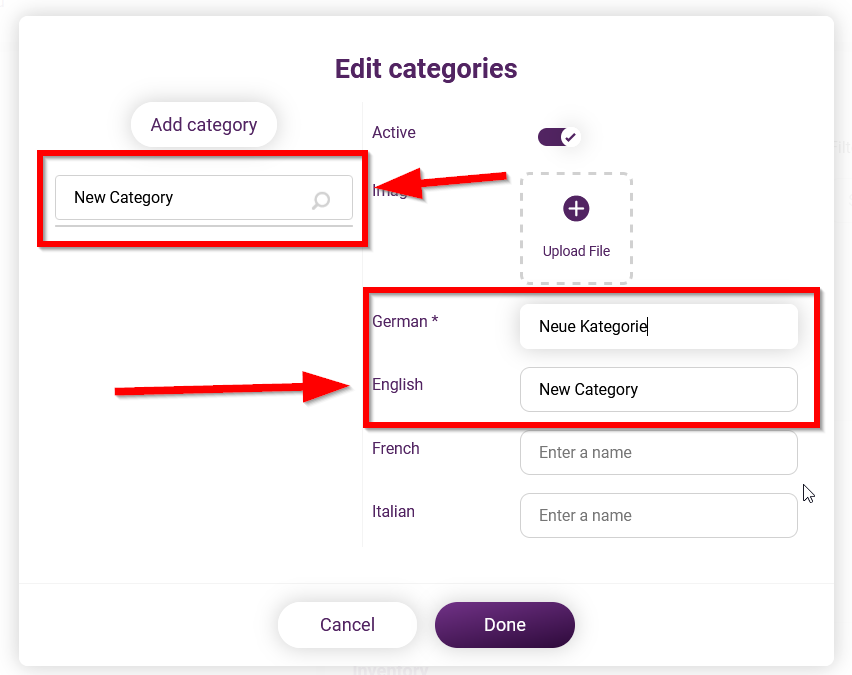Click the French field label
The image size is (852, 675).
[x=396, y=448]
